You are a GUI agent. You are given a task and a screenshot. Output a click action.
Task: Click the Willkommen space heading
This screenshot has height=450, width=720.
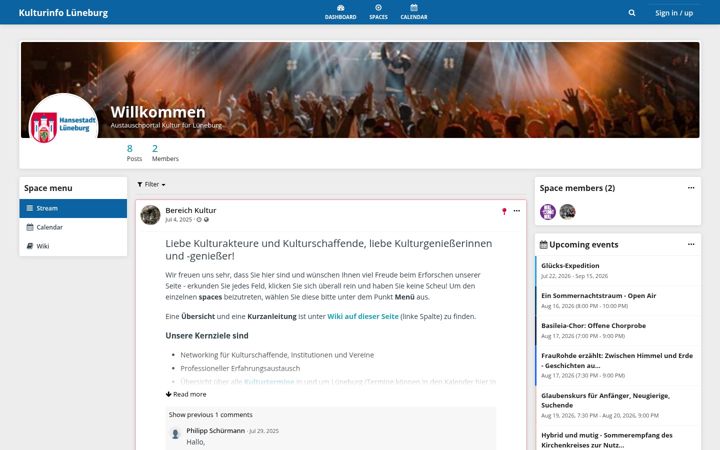point(158,112)
